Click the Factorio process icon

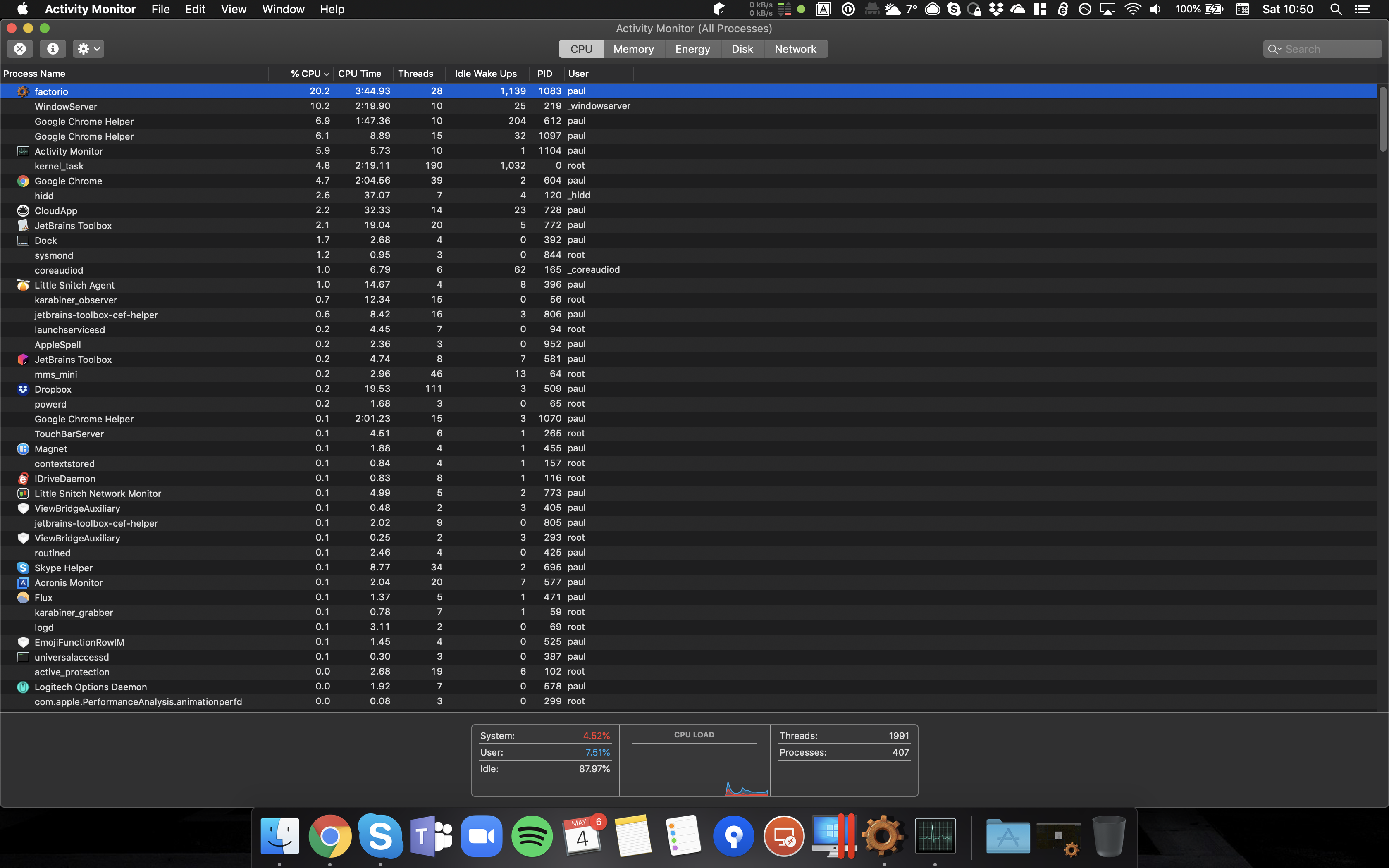[x=22, y=91]
